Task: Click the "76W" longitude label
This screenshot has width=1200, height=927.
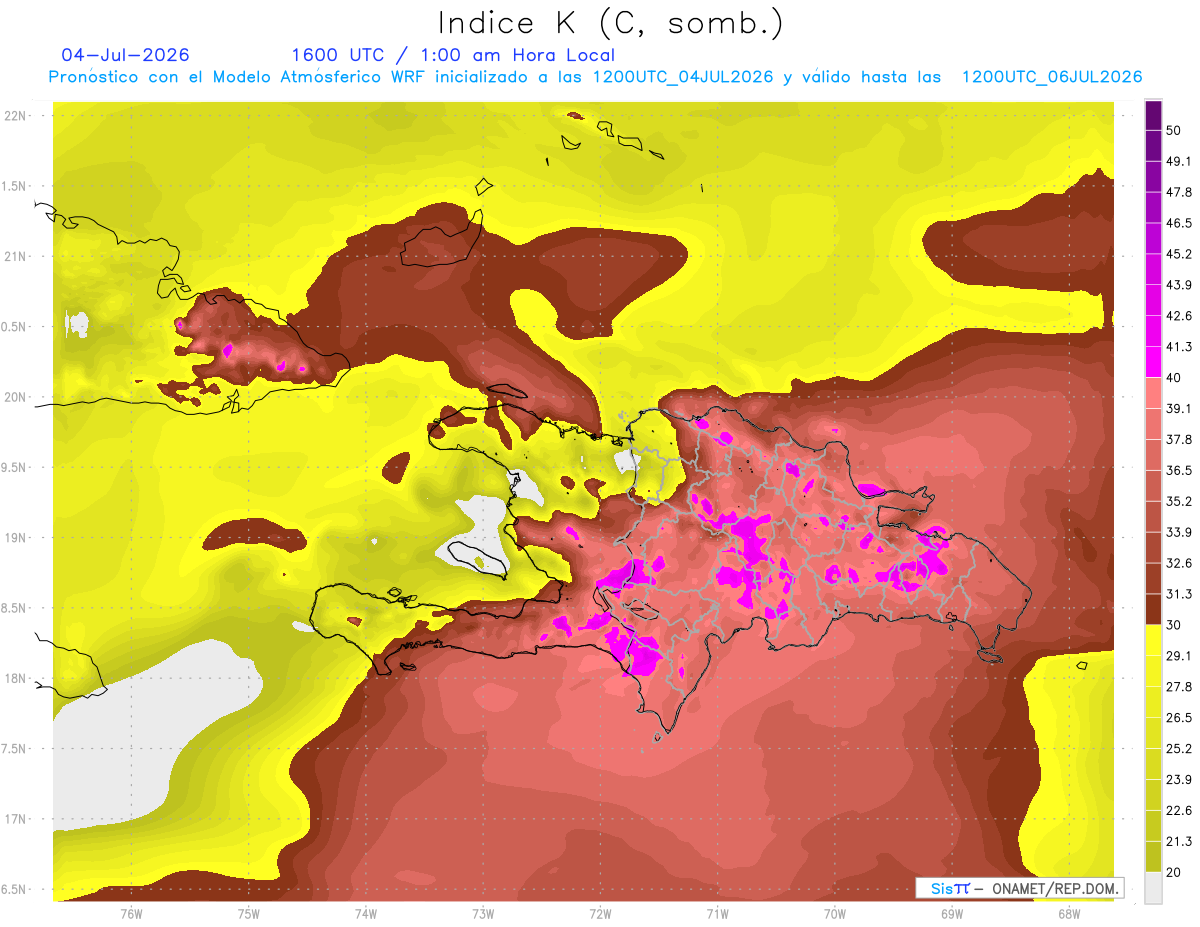Action: click(131, 913)
